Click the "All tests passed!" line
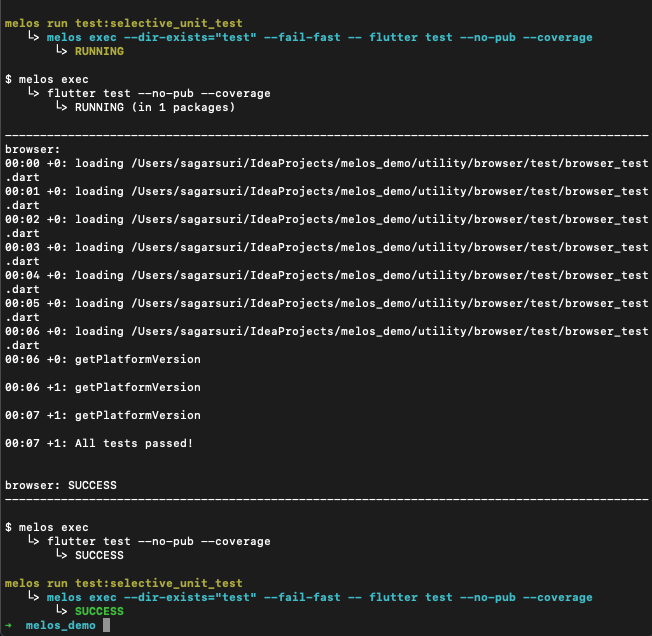This screenshot has width=652, height=636. [99, 443]
